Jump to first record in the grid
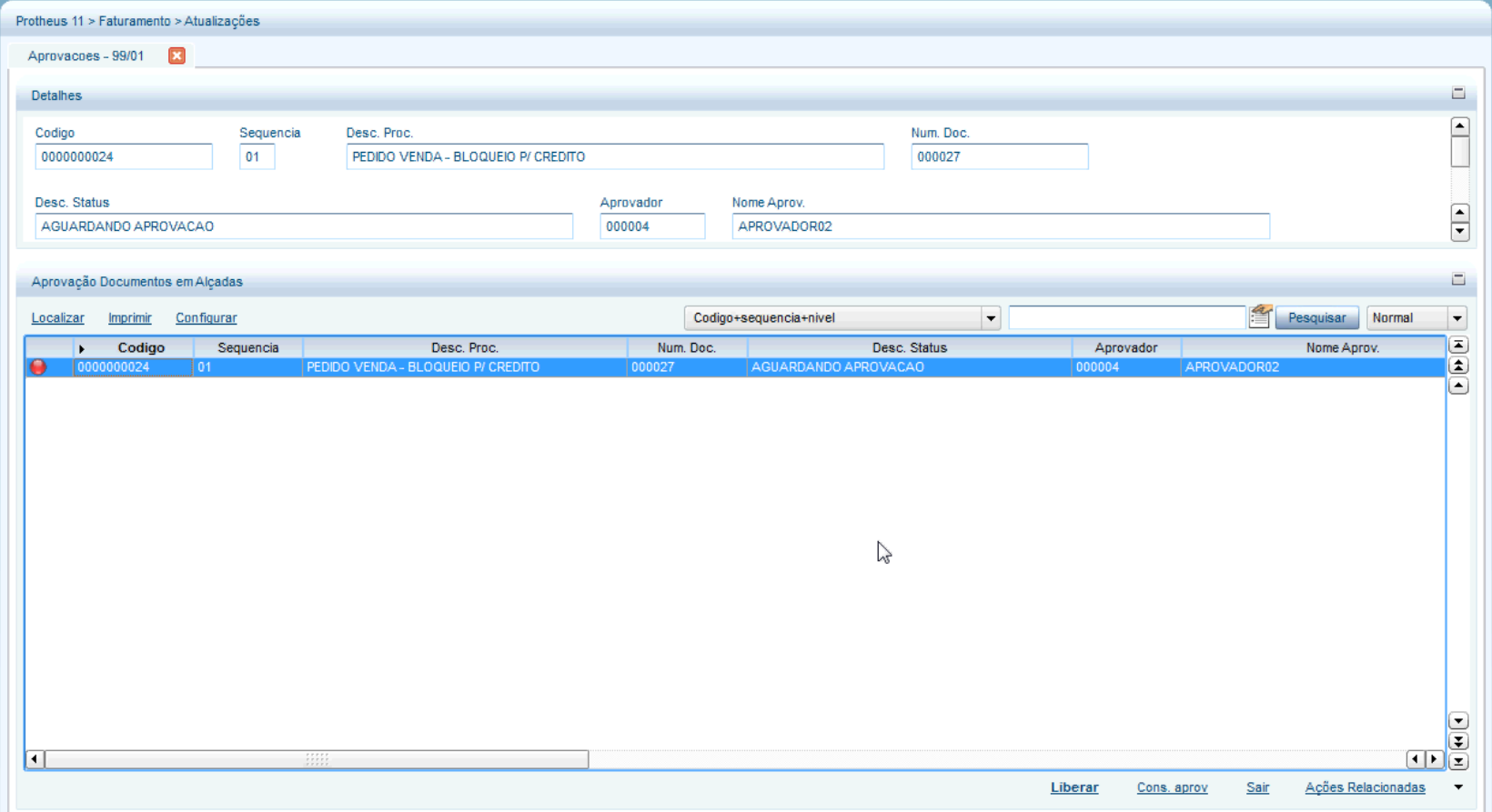Screen dimensions: 1492x812 tap(1458, 346)
